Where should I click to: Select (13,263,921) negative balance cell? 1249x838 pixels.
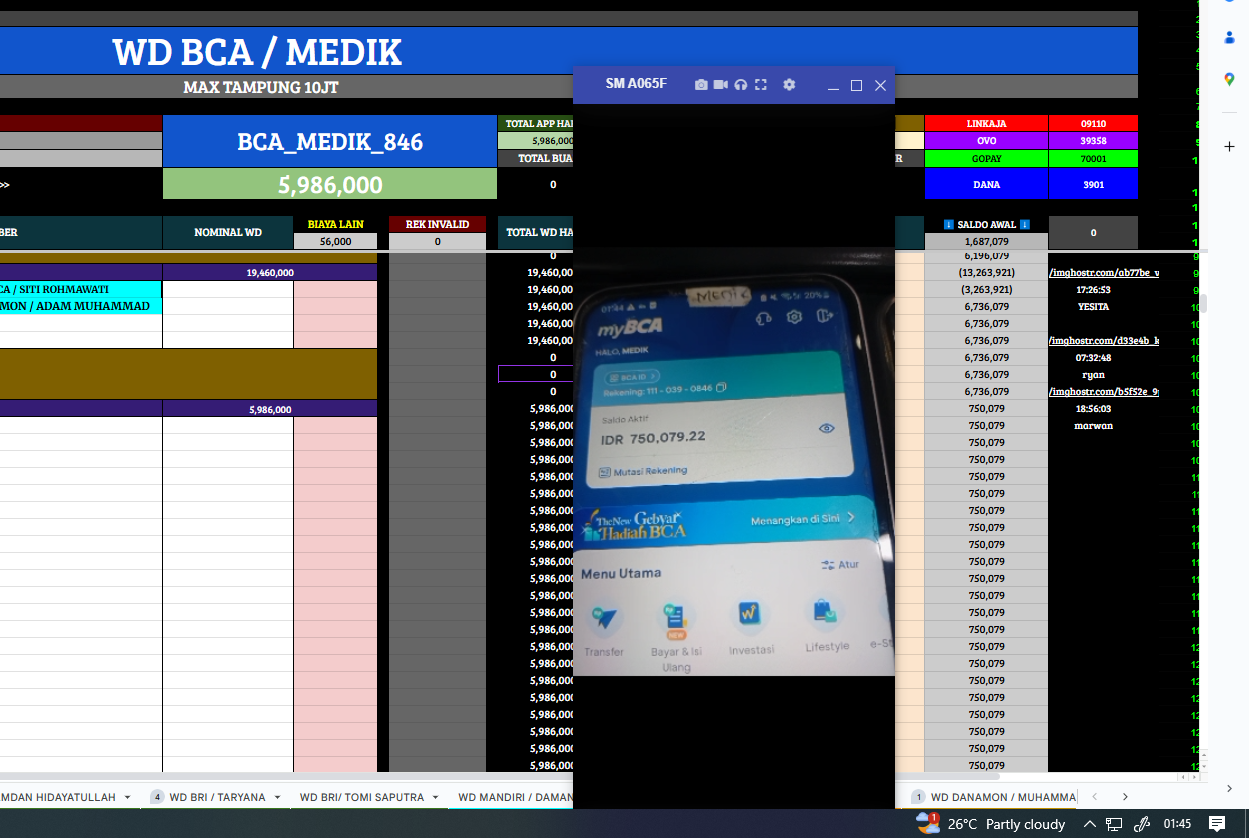click(986, 273)
